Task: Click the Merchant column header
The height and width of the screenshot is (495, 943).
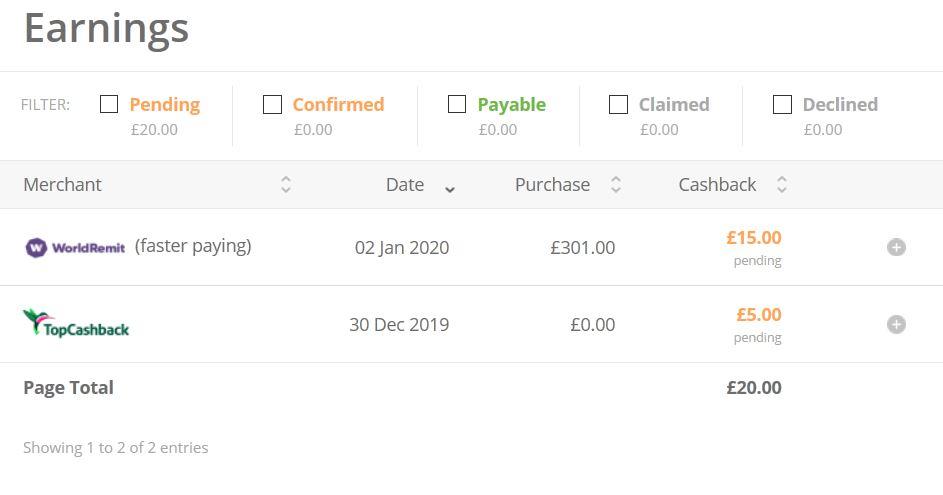Action: (62, 185)
